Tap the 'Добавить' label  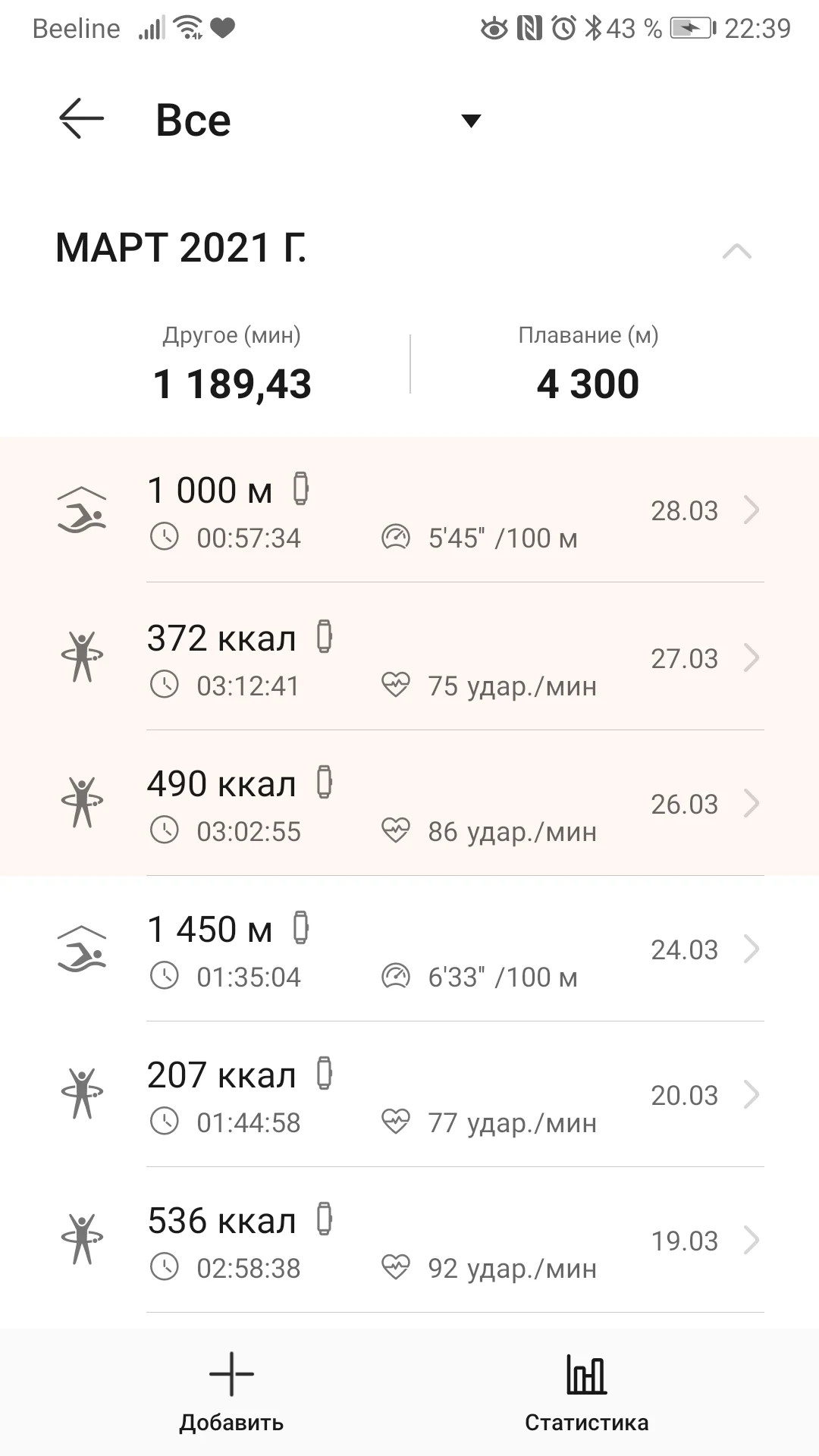pos(231,1423)
